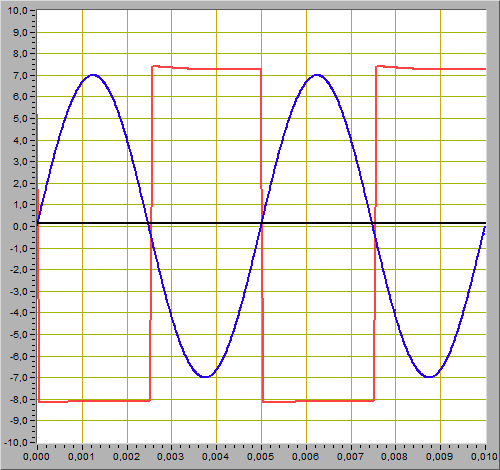Click the y-axis value "-2,0"
Viewport: 500px width, 470px height.
click(19, 270)
